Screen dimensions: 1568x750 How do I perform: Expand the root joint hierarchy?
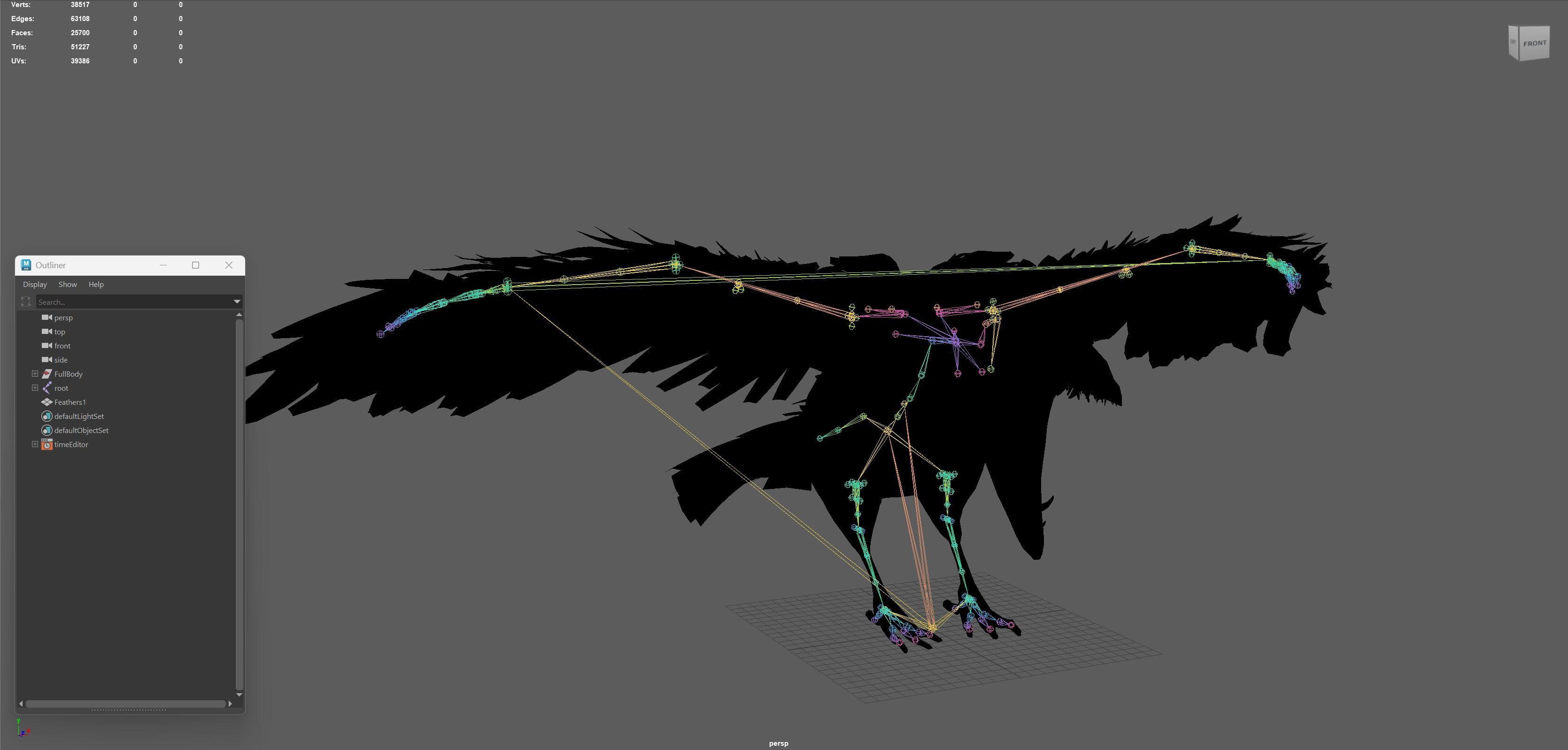[35, 388]
